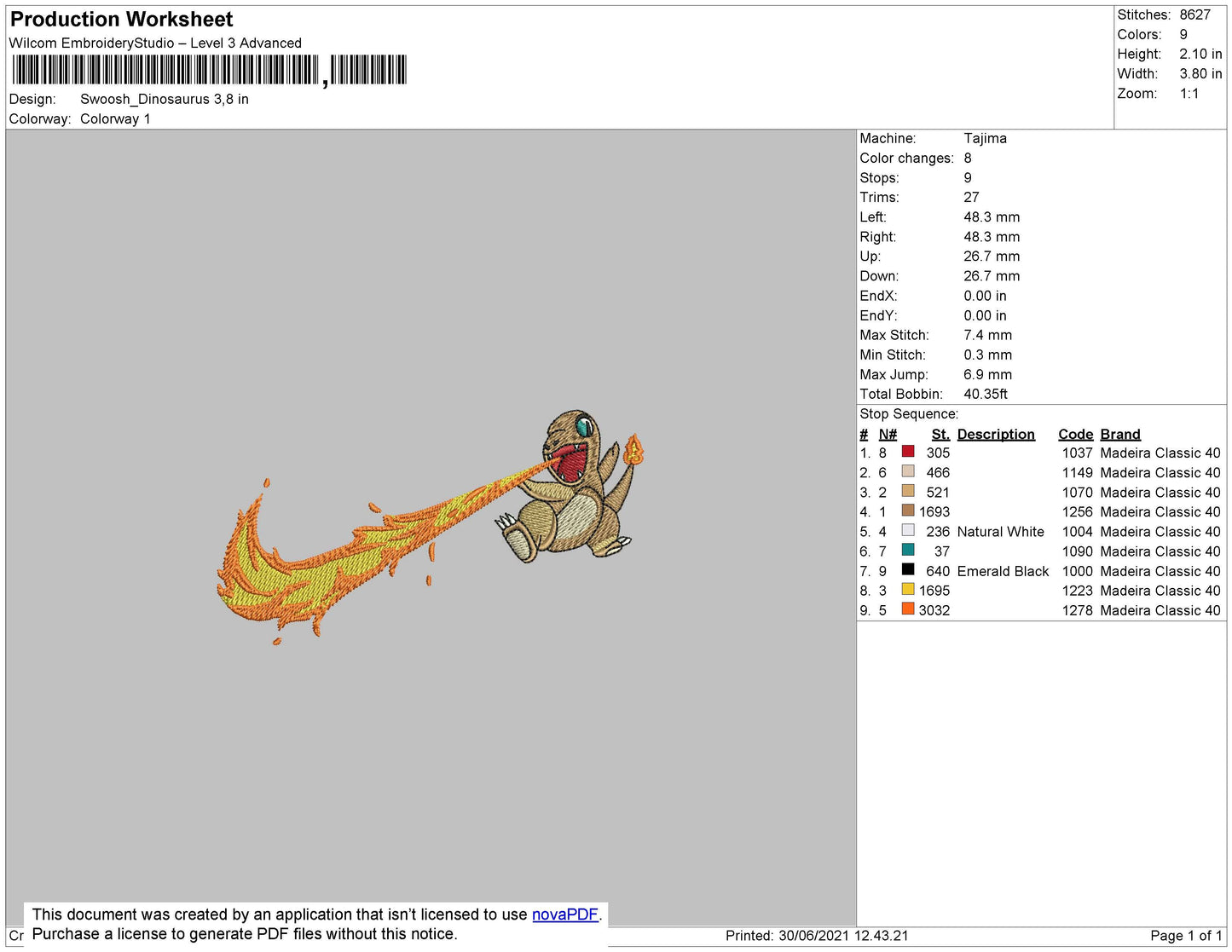This screenshot has width=1232, height=952.
Task: Click the printed date '30/06/2021 12.43.21'
Action: point(843,935)
